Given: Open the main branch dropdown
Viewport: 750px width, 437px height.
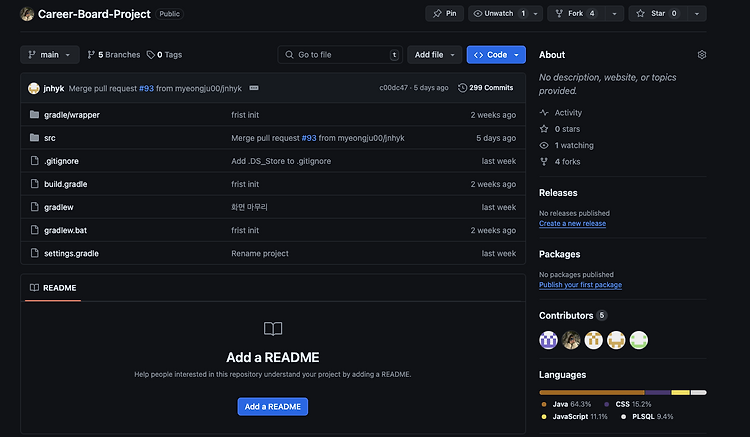Looking at the screenshot, I should [50, 55].
